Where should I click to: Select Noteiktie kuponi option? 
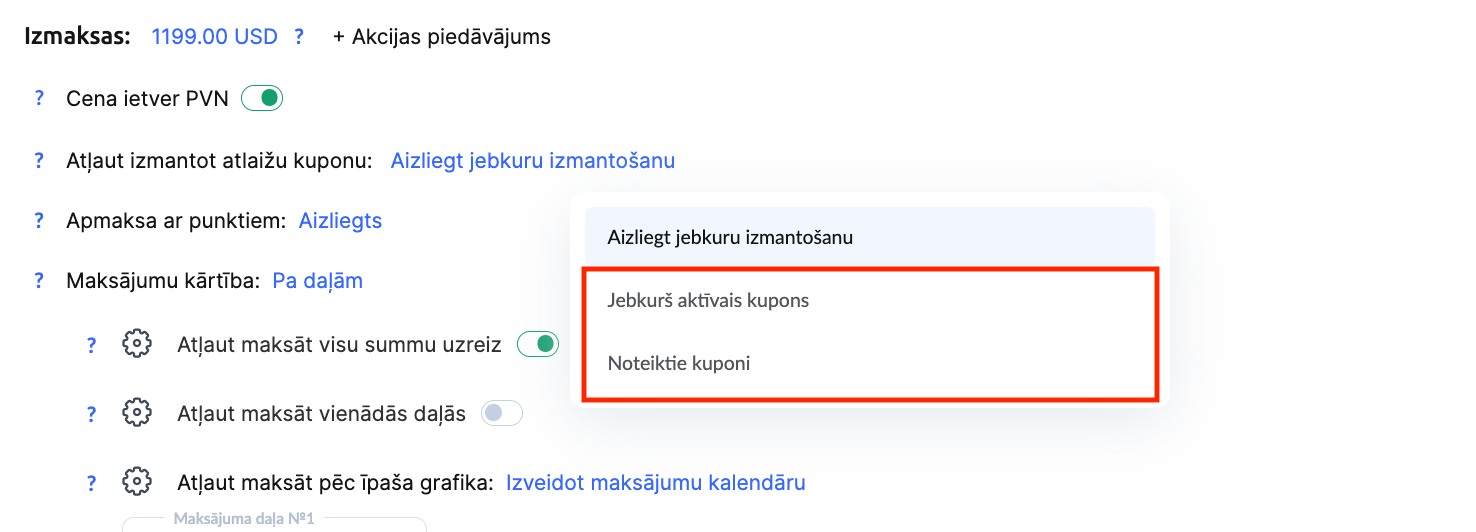tap(678, 363)
